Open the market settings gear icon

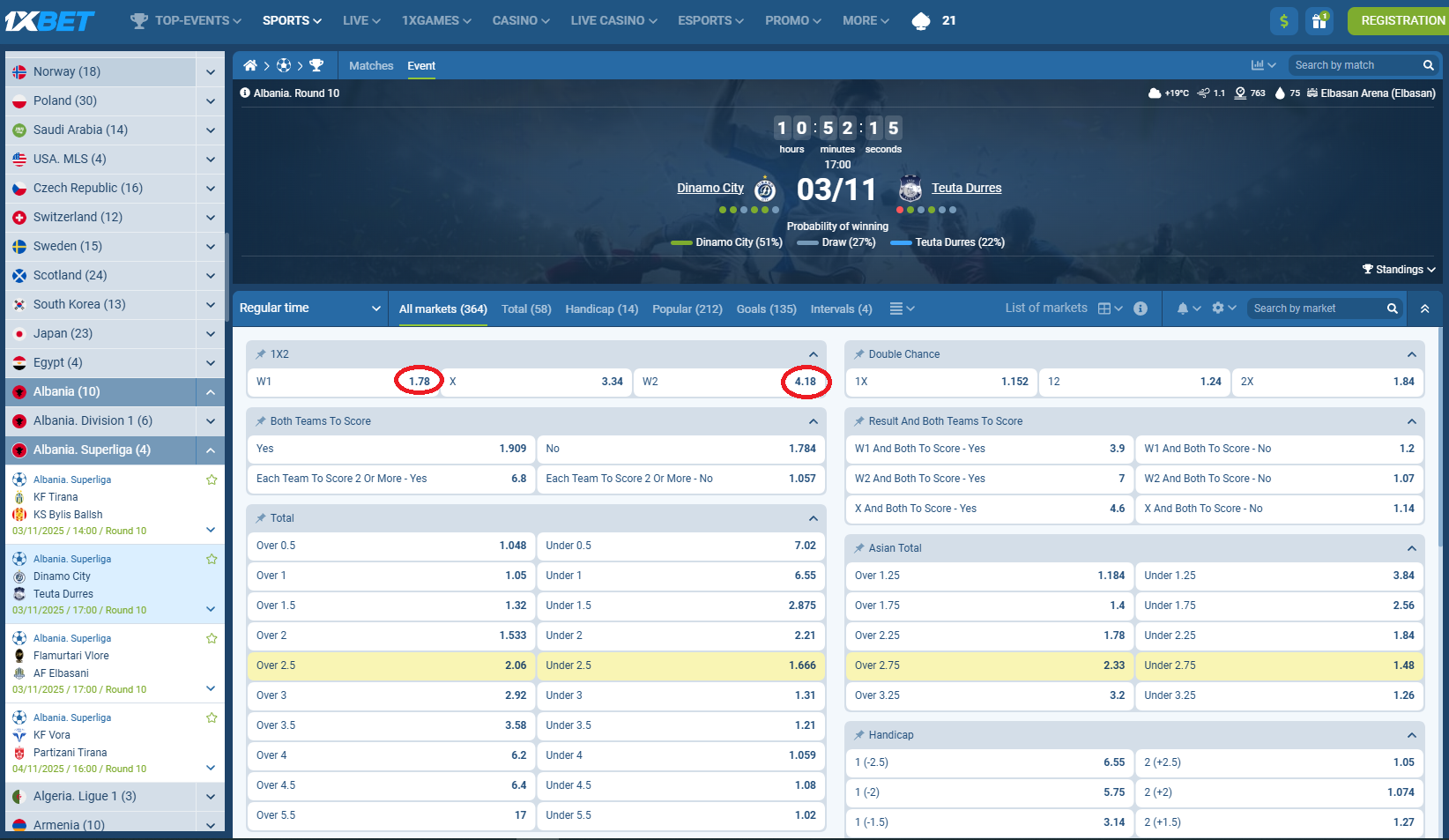tap(1218, 308)
